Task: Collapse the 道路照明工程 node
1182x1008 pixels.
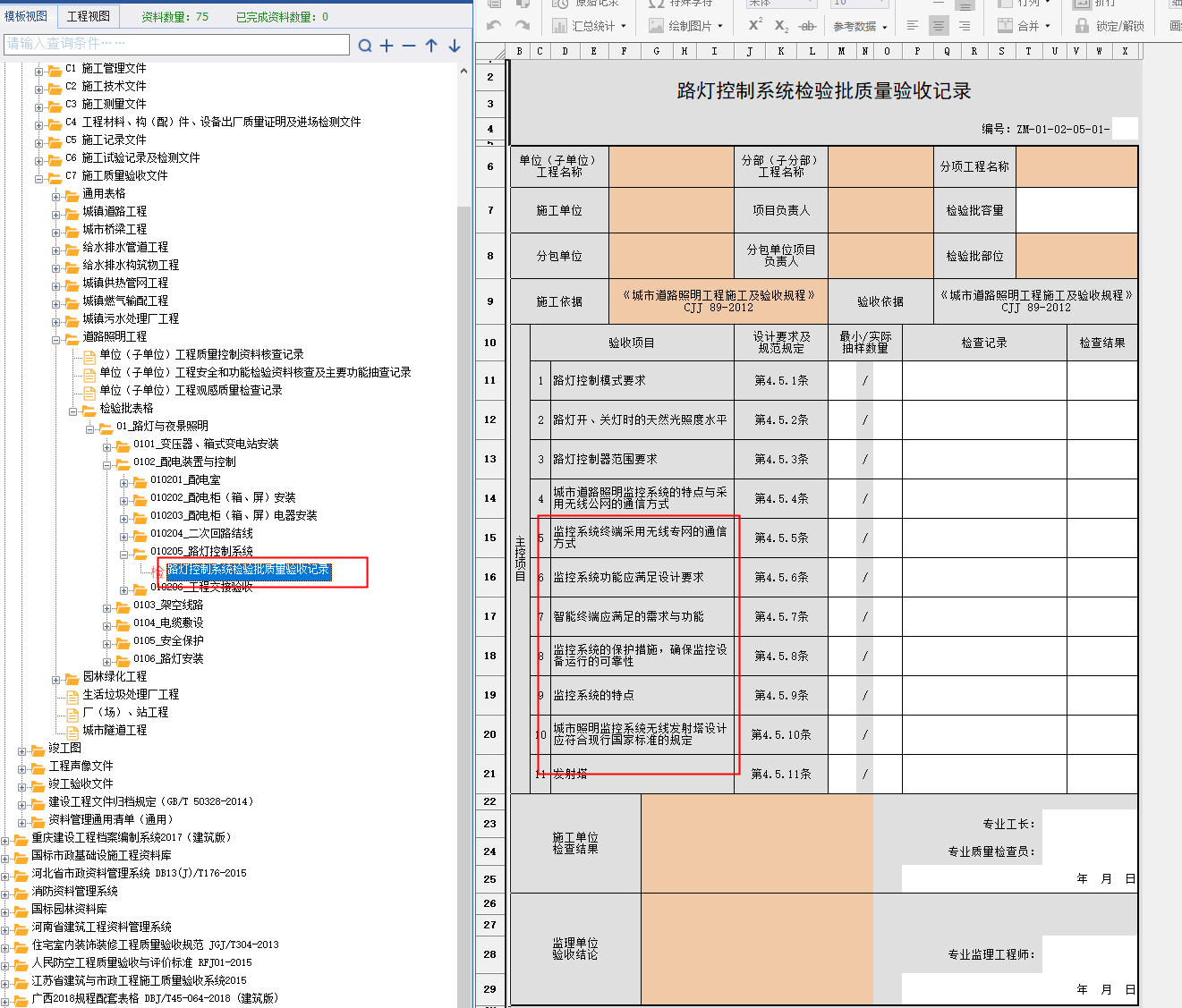Action: (56, 339)
